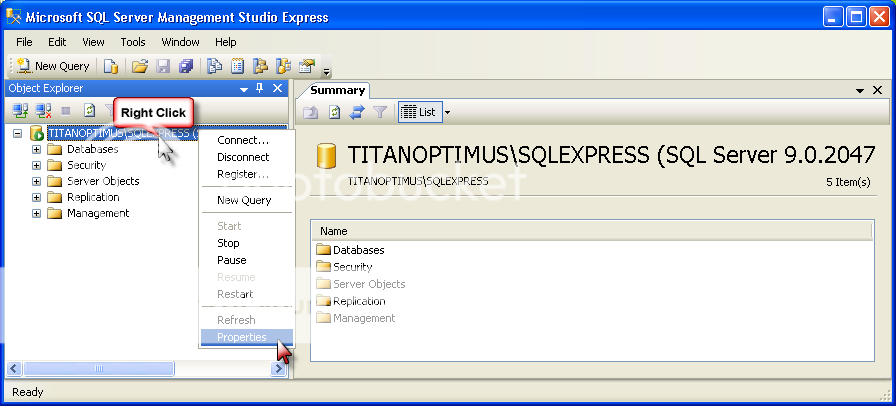Choose Restart from the context menu
Image resolution: width=896 pixels, height=406 pixels.
246,294
